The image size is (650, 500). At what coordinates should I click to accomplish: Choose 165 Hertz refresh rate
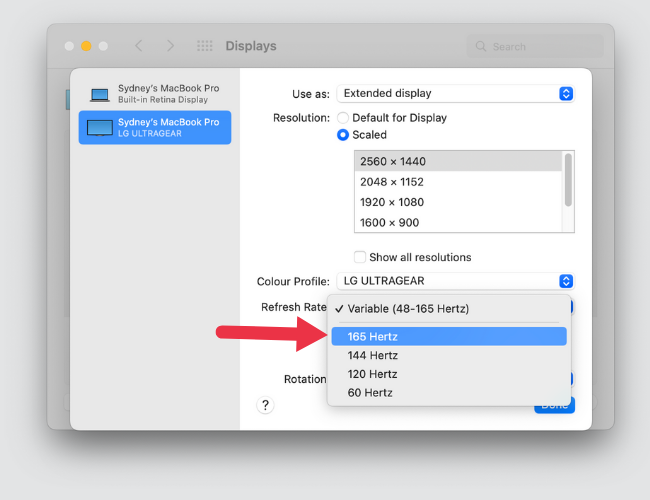point(449,336)
